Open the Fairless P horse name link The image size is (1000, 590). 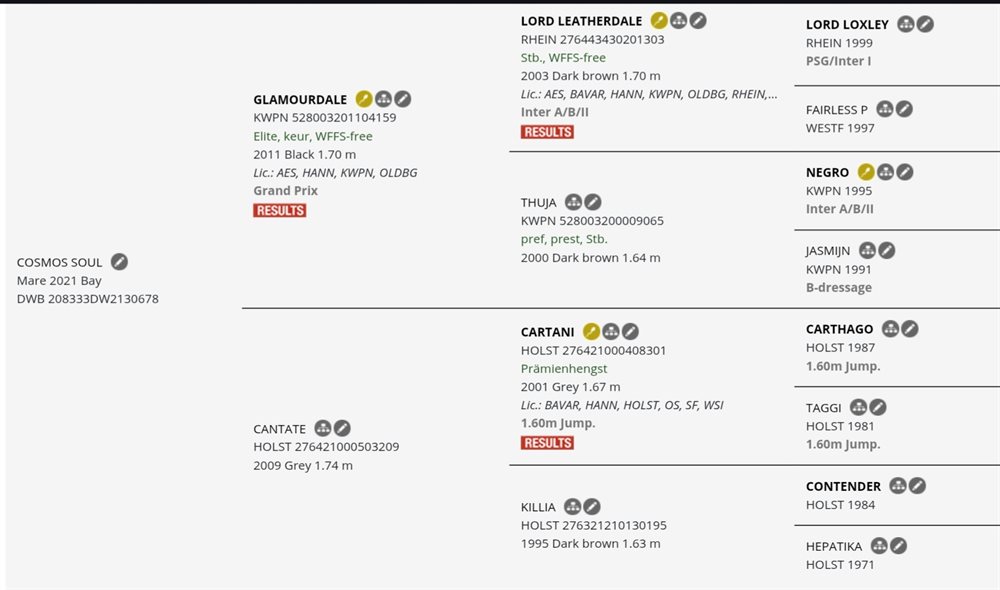point(837,110)
